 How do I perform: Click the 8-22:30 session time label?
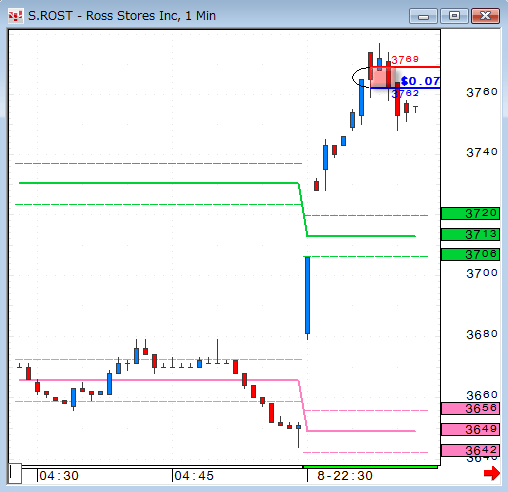(345, 476)
